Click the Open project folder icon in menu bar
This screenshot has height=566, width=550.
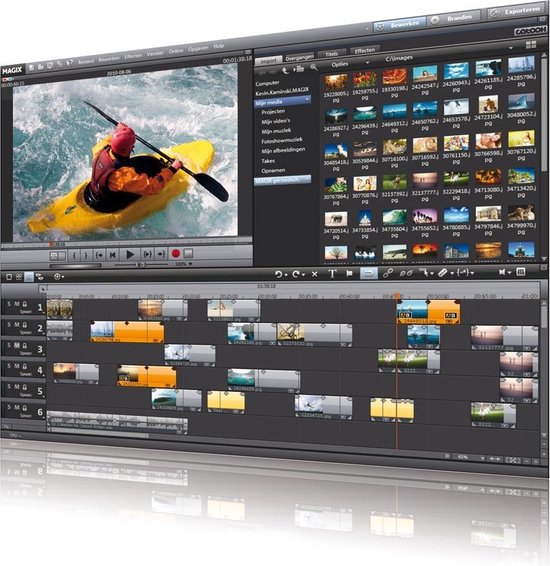click(41, 66)
